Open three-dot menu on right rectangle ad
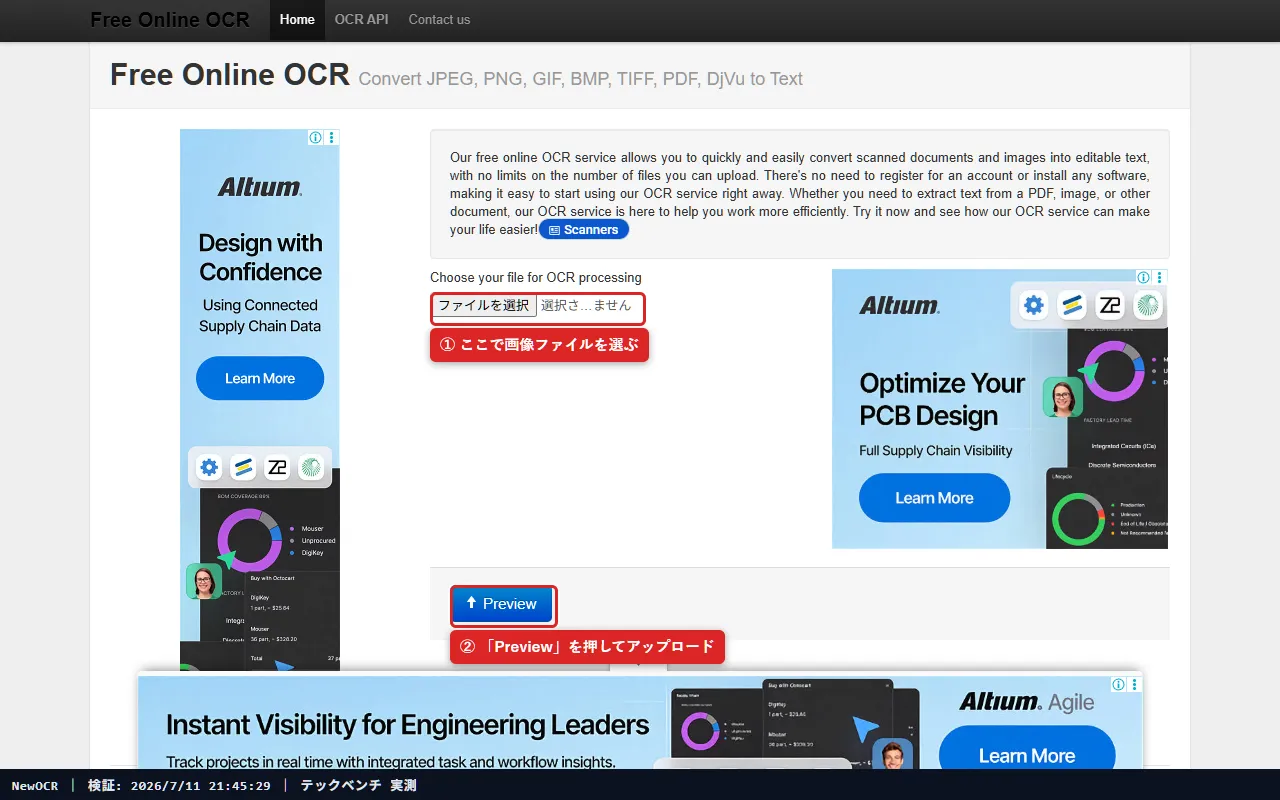Image resolution: width=1280 pixels, height=800 pixels. tap(1160, 277)
